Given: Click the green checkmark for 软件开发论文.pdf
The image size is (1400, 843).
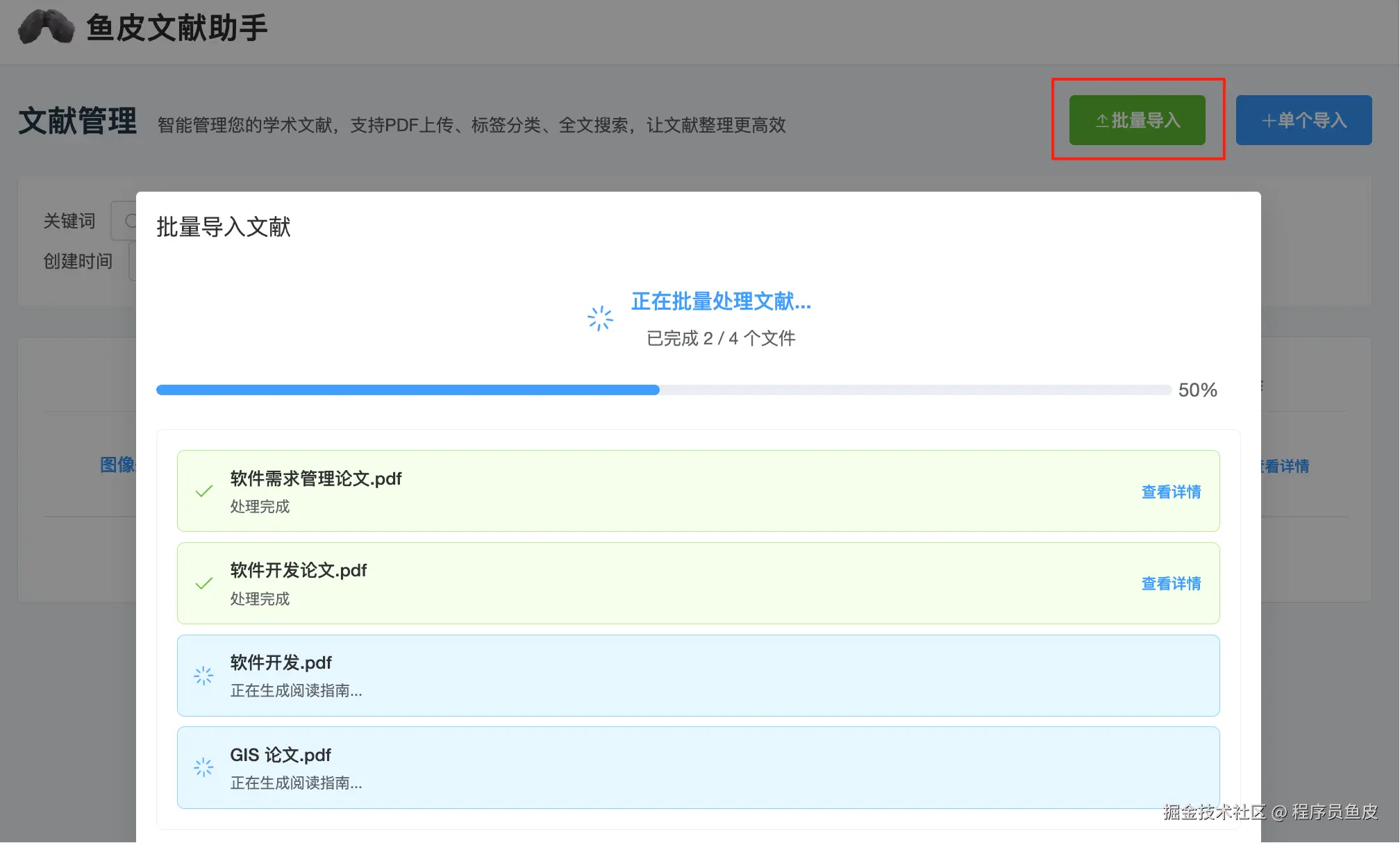Looking at the screenshot, I should (x=204, y=584).
